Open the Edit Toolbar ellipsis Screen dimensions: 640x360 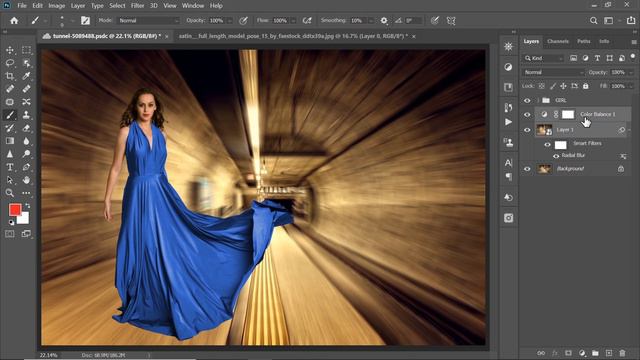(26, 193)
